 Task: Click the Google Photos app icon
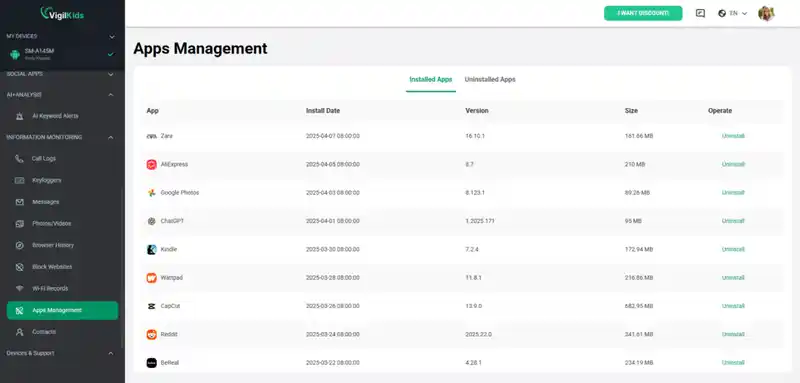pyautogui.click(x=152, y=193)
